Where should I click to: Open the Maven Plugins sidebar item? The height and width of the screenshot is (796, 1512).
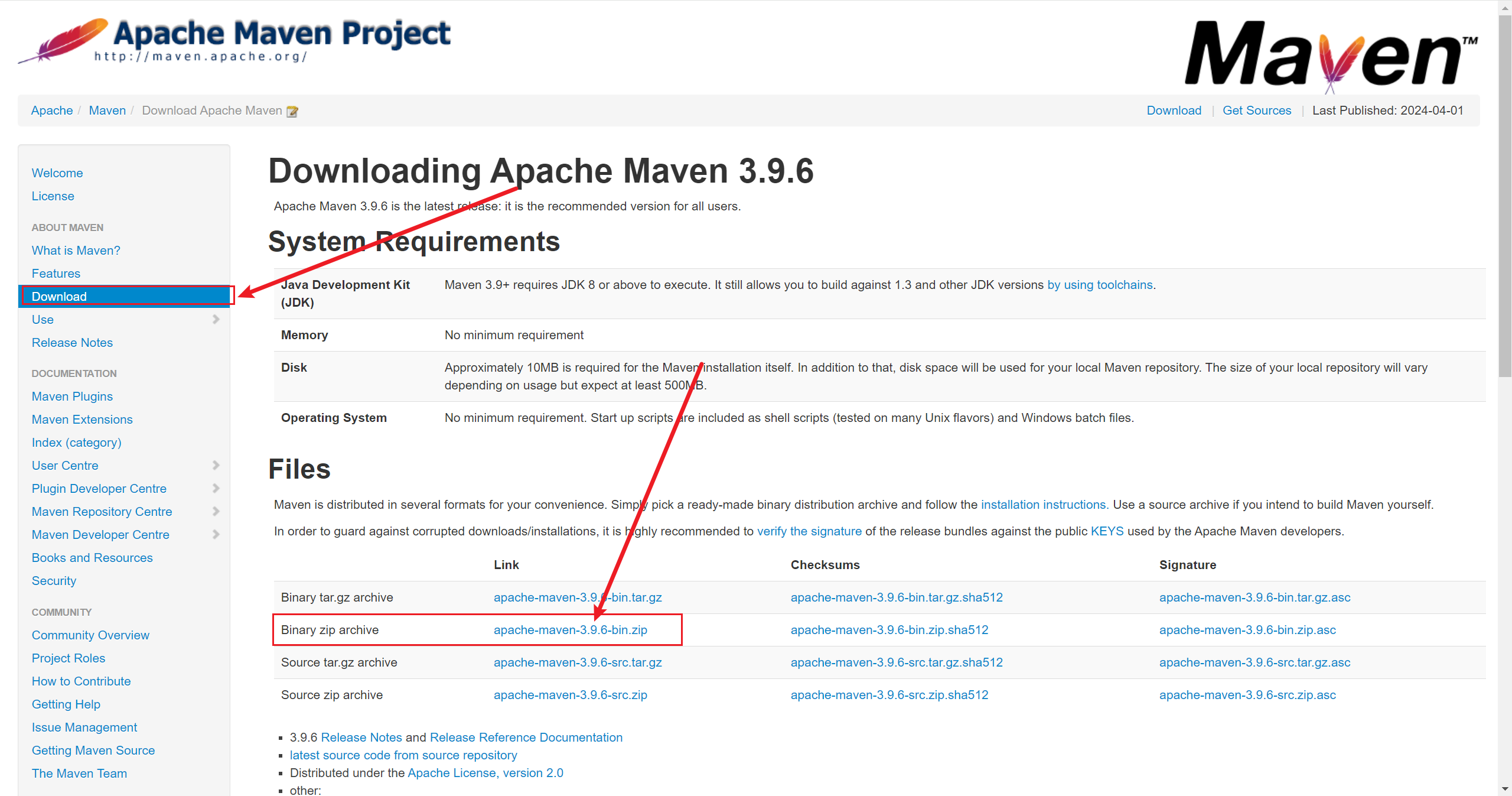72,397
